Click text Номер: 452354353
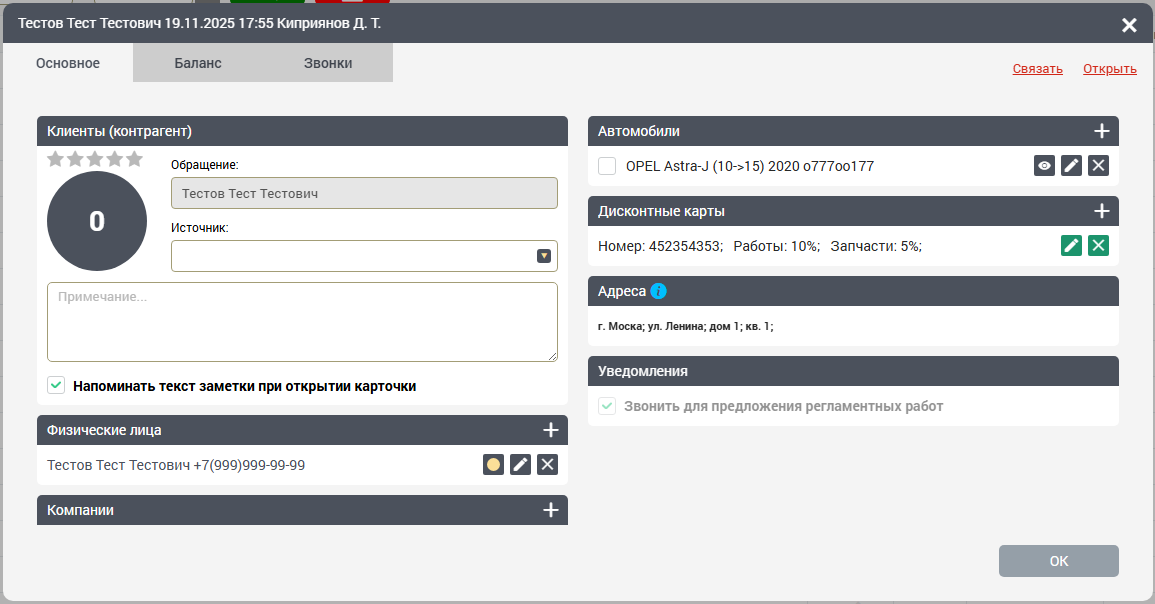1155x604 pixels. [x=661, y=246]
